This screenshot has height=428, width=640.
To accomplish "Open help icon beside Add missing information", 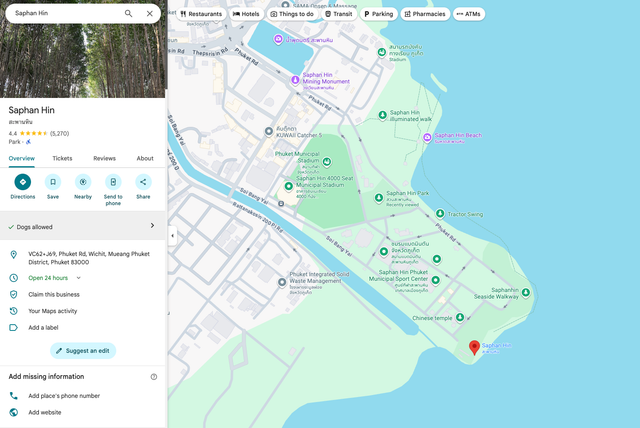I will click(154, 377).
